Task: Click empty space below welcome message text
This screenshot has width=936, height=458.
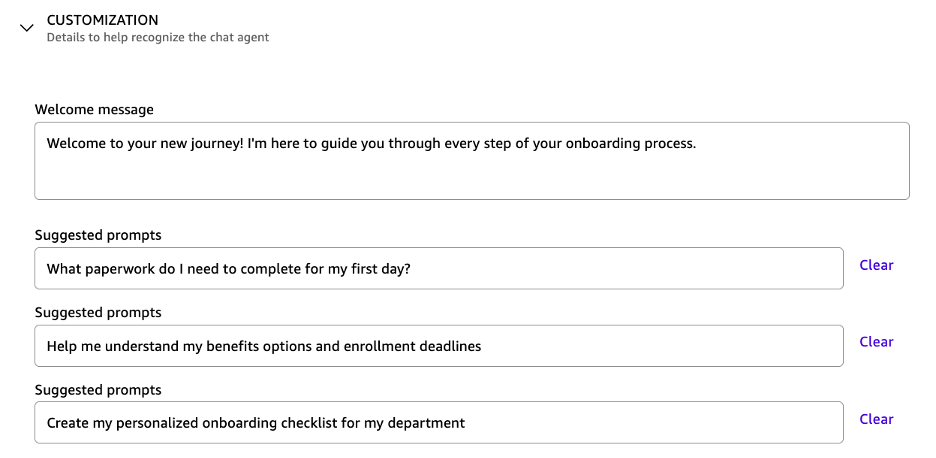Action: pos(471,180)
